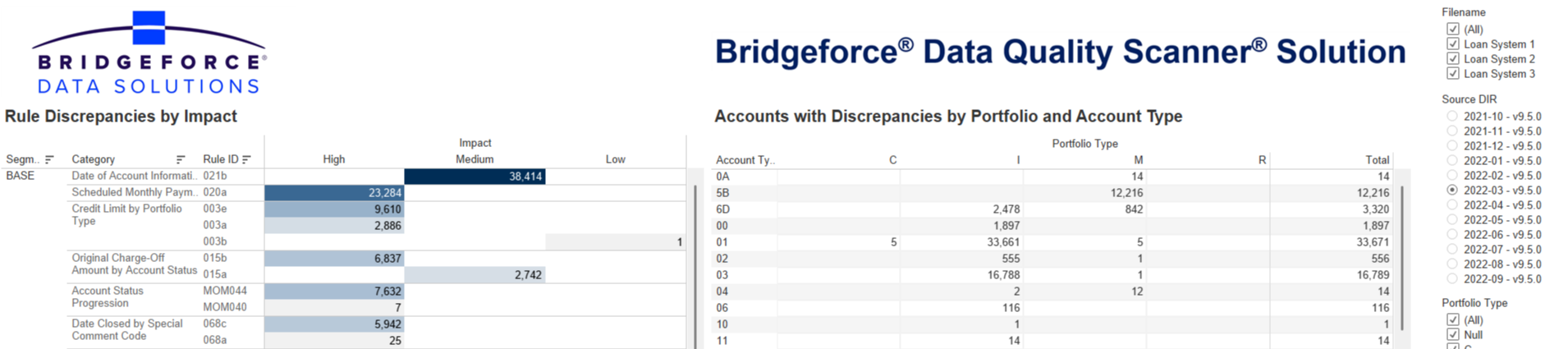Click rule ID 020a
The width and height of the screenshot is (1568, 349).
pyautogui.click(x=215, y=192)
